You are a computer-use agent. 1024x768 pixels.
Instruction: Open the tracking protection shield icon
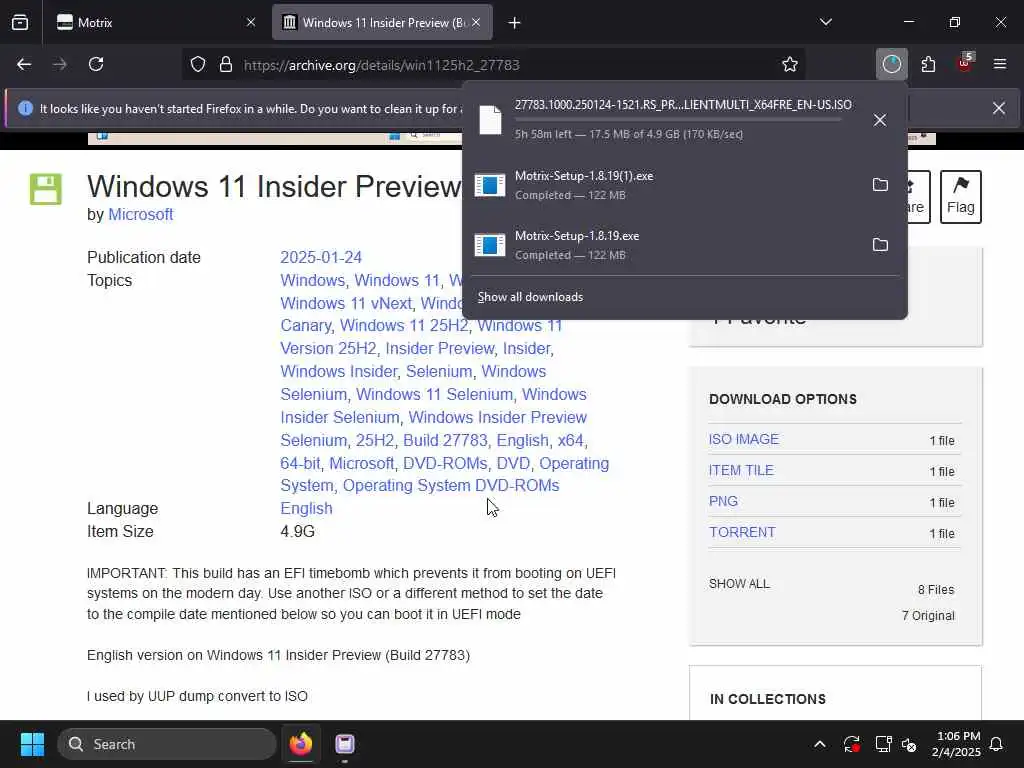(198, 65)
